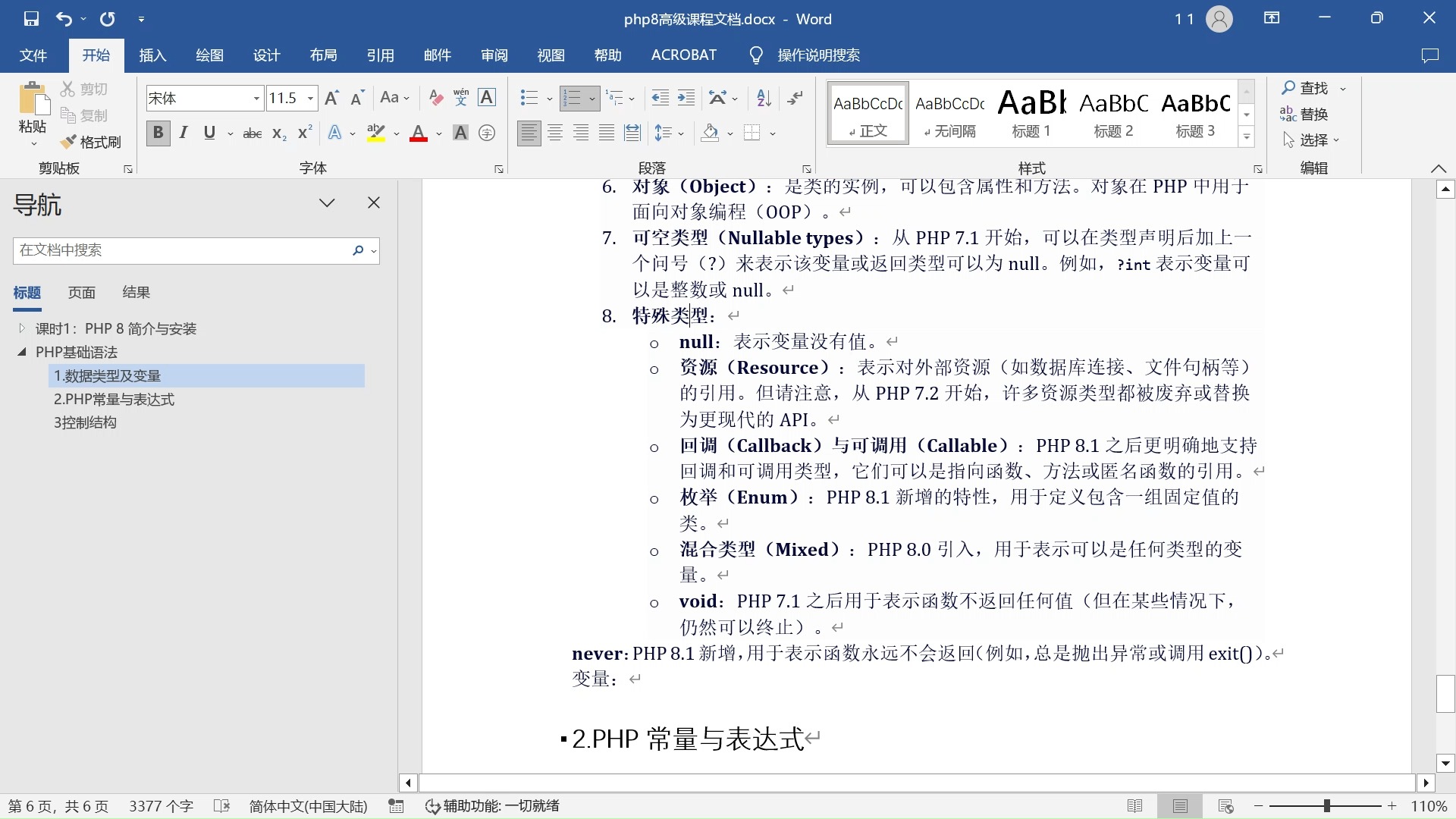This screenshot has width=1456, height=819.
Task: Apply superscript formatting icon
Action: tap(303, 133)
